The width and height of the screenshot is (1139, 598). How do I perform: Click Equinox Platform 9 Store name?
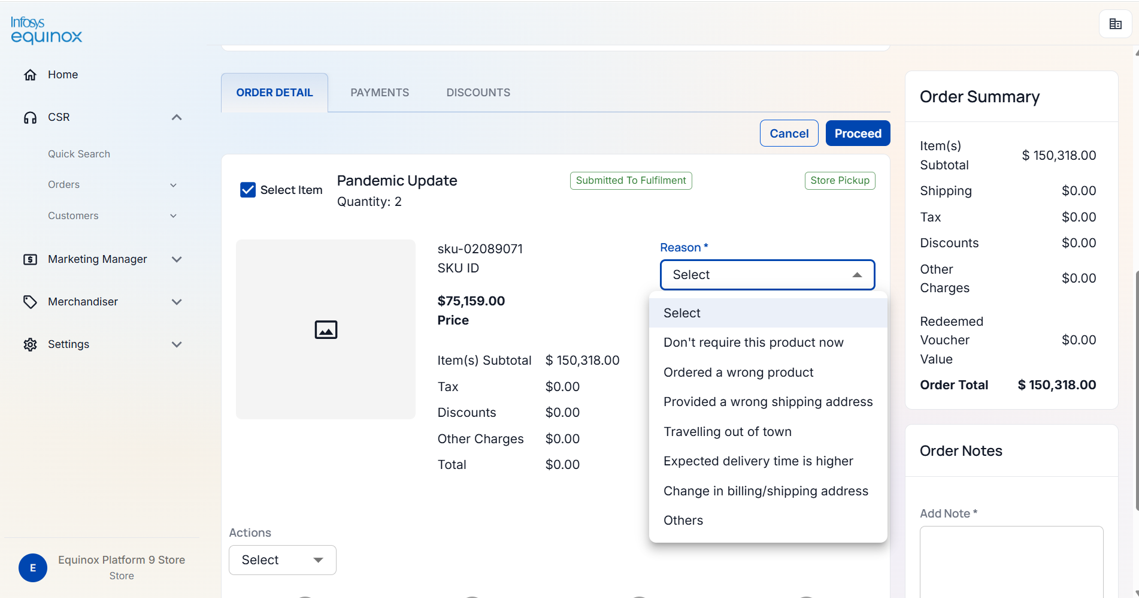(121, 559)
